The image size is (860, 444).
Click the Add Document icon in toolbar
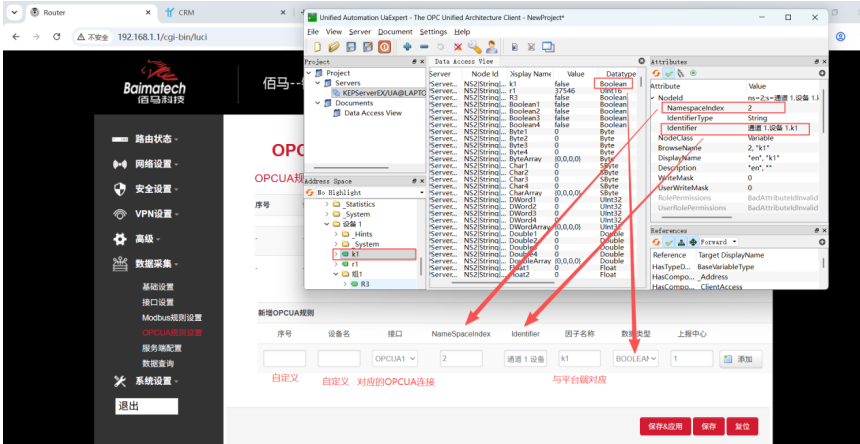pyautogui.click(x=515, y=47)
